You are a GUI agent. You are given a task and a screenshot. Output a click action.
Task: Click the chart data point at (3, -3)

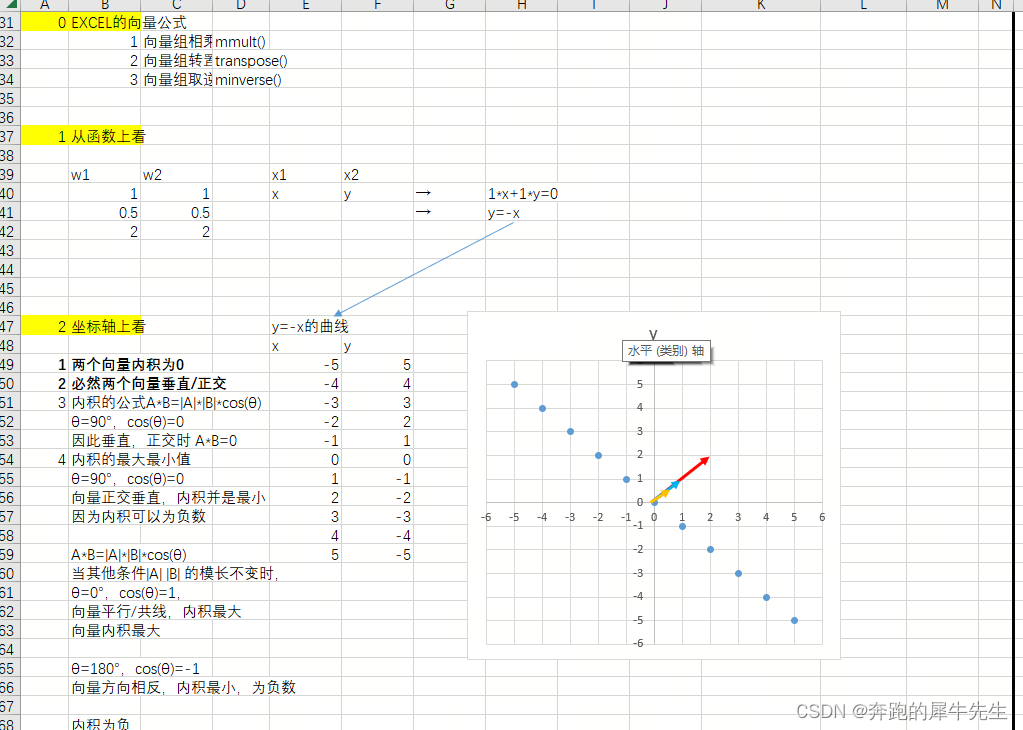738,573
